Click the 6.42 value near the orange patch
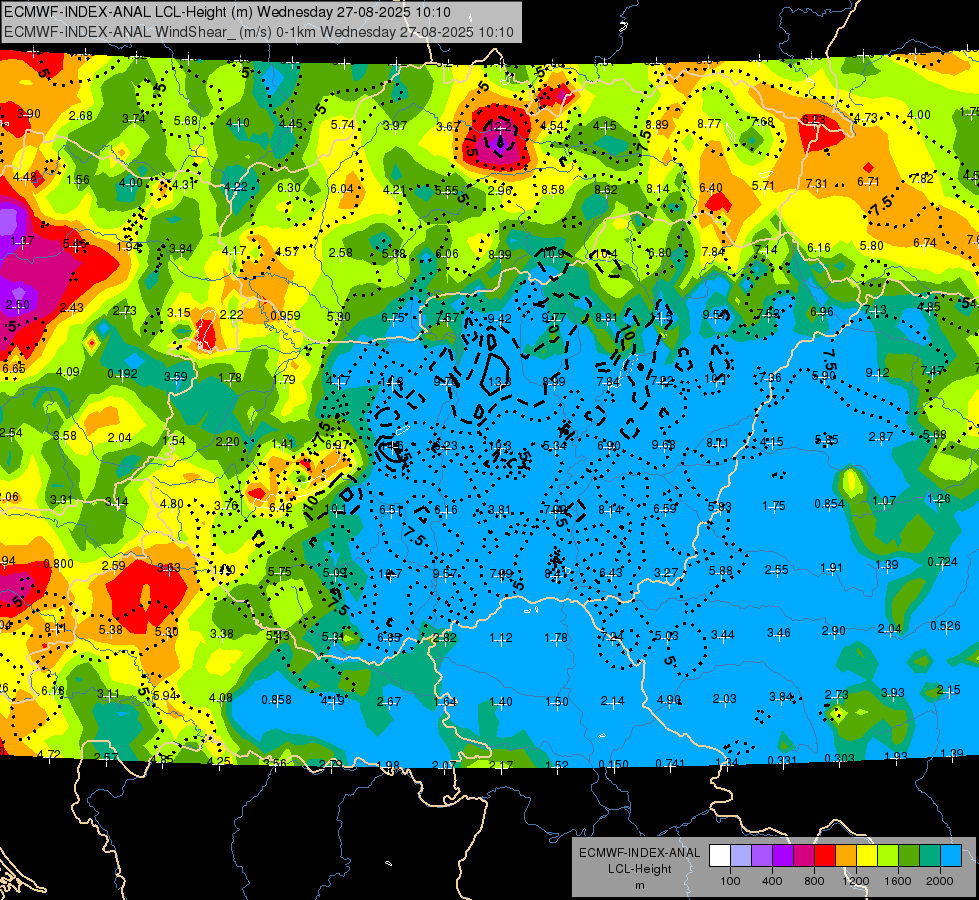 tap(280, 508)
